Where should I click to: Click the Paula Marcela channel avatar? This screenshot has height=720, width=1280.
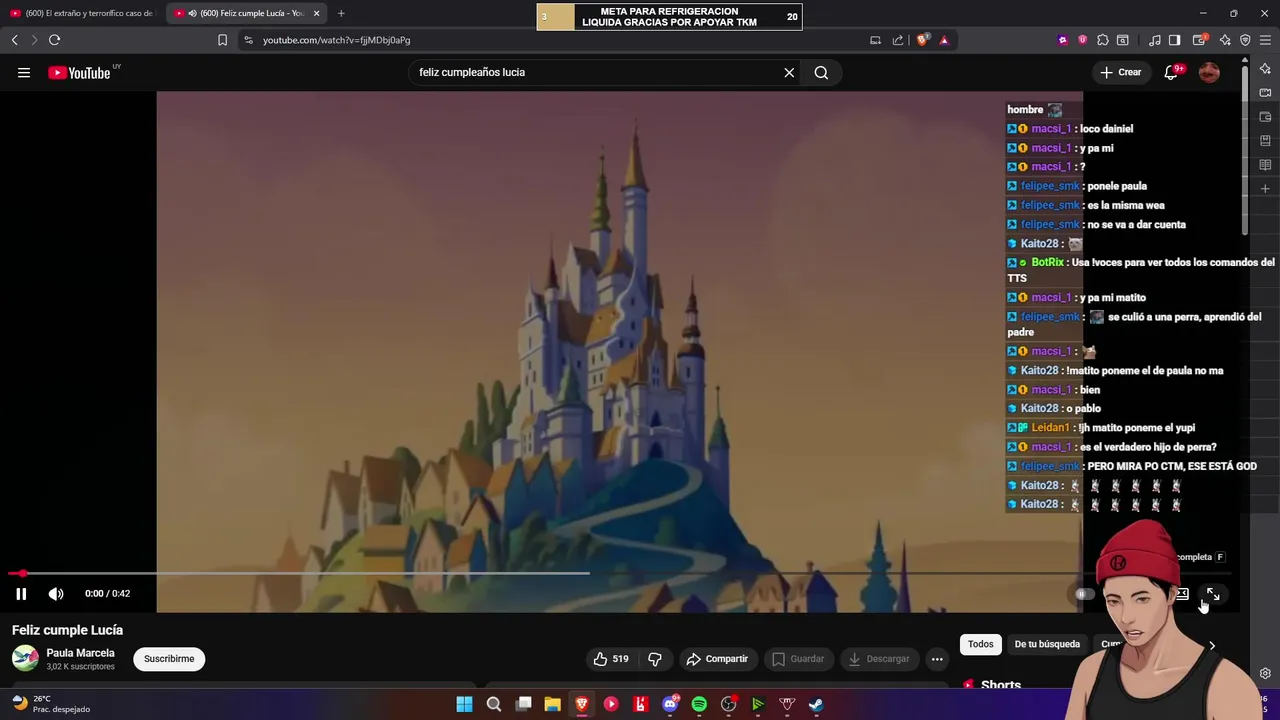pyautogui.click(x=25, y=658)
